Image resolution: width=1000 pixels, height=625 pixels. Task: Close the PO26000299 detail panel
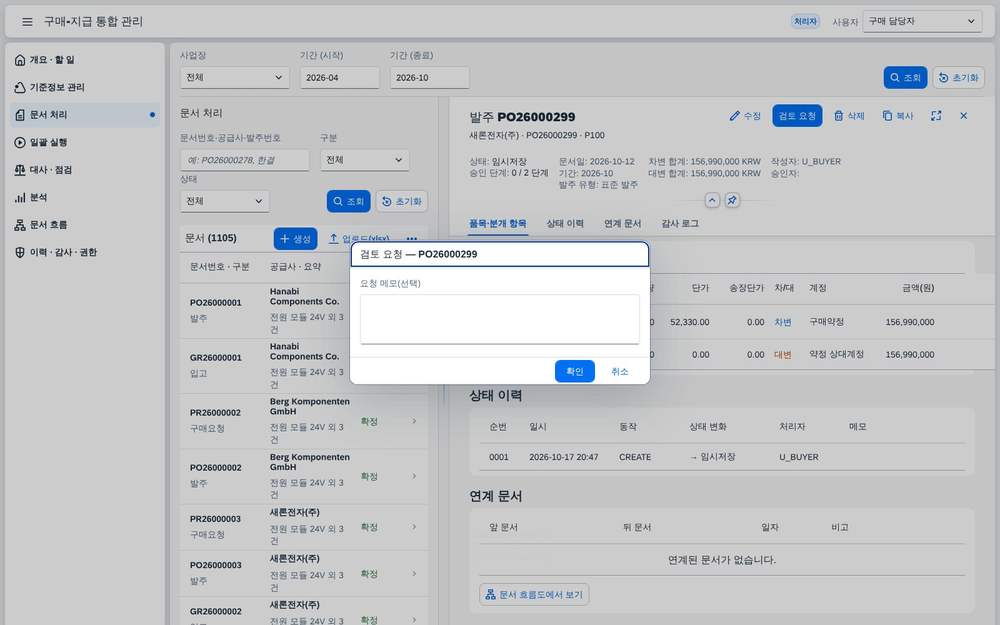coord(964,115)
